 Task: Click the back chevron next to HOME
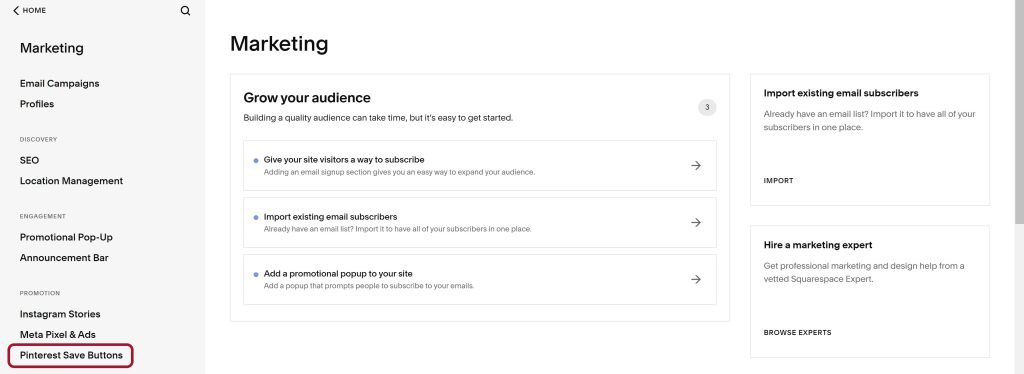click(x=16, y=10)
